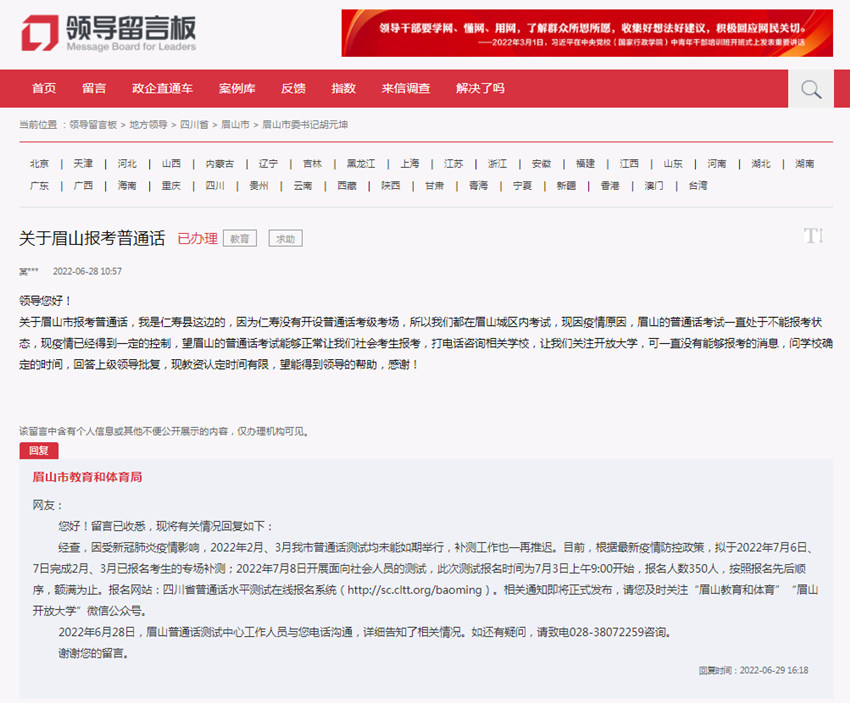Click the 求助 category tag
This screenshot has width=850, height=703.
tap(284, 238)
